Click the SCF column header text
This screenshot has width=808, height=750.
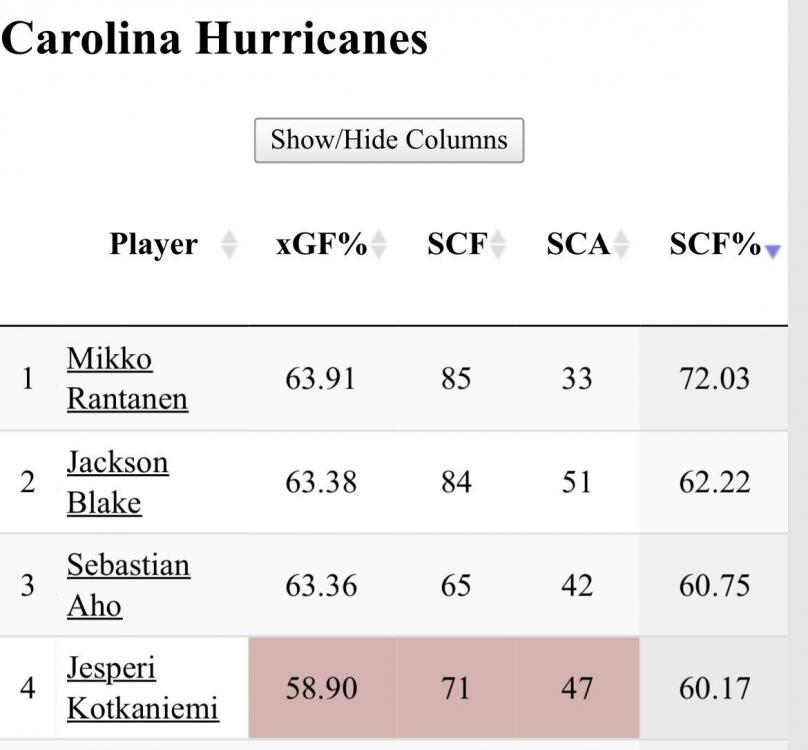(x=457, y=245)
